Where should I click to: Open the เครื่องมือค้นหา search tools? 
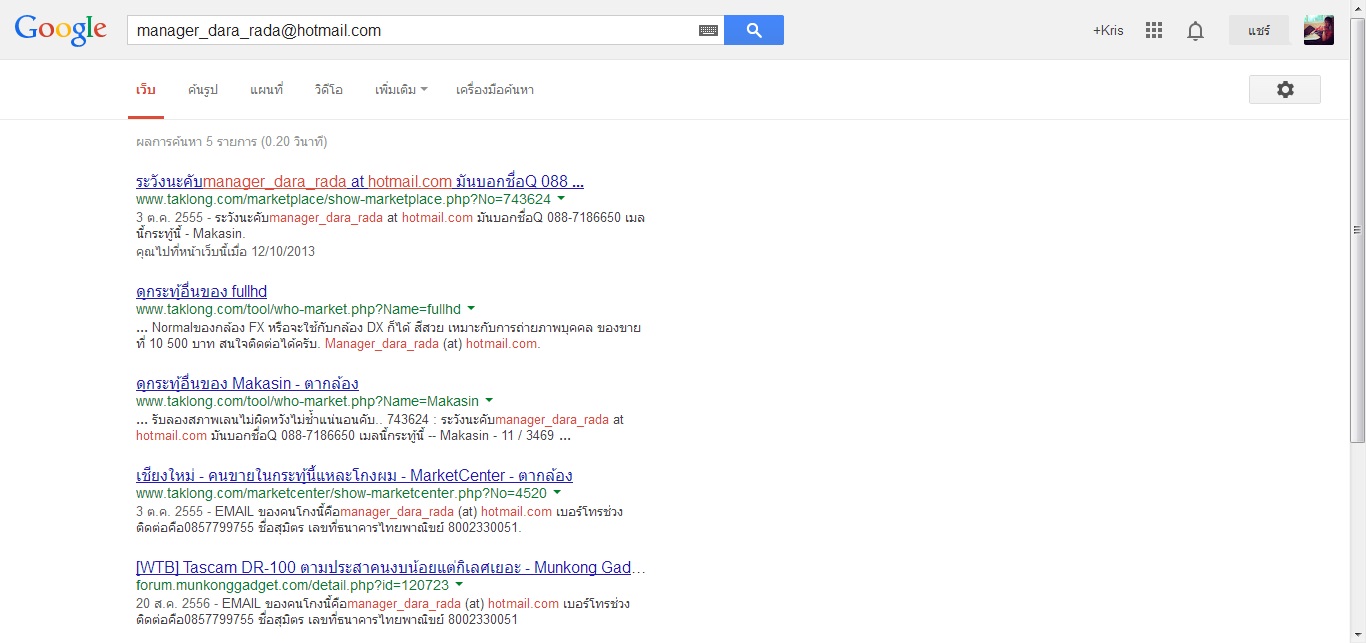click(x=495, y=90)
